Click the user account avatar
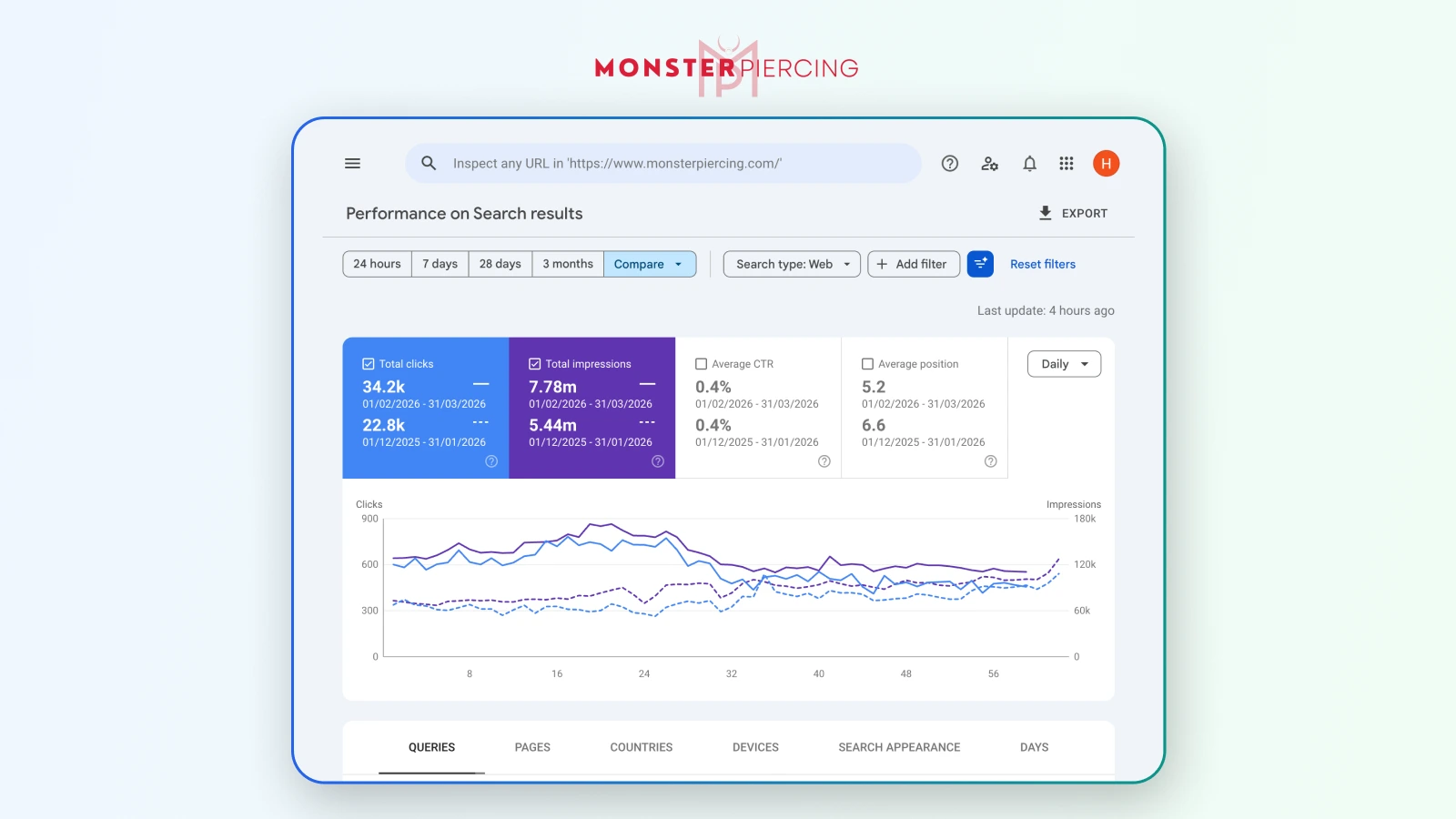The width and height of the screenshot is (1456, 819). point(1106,164)
